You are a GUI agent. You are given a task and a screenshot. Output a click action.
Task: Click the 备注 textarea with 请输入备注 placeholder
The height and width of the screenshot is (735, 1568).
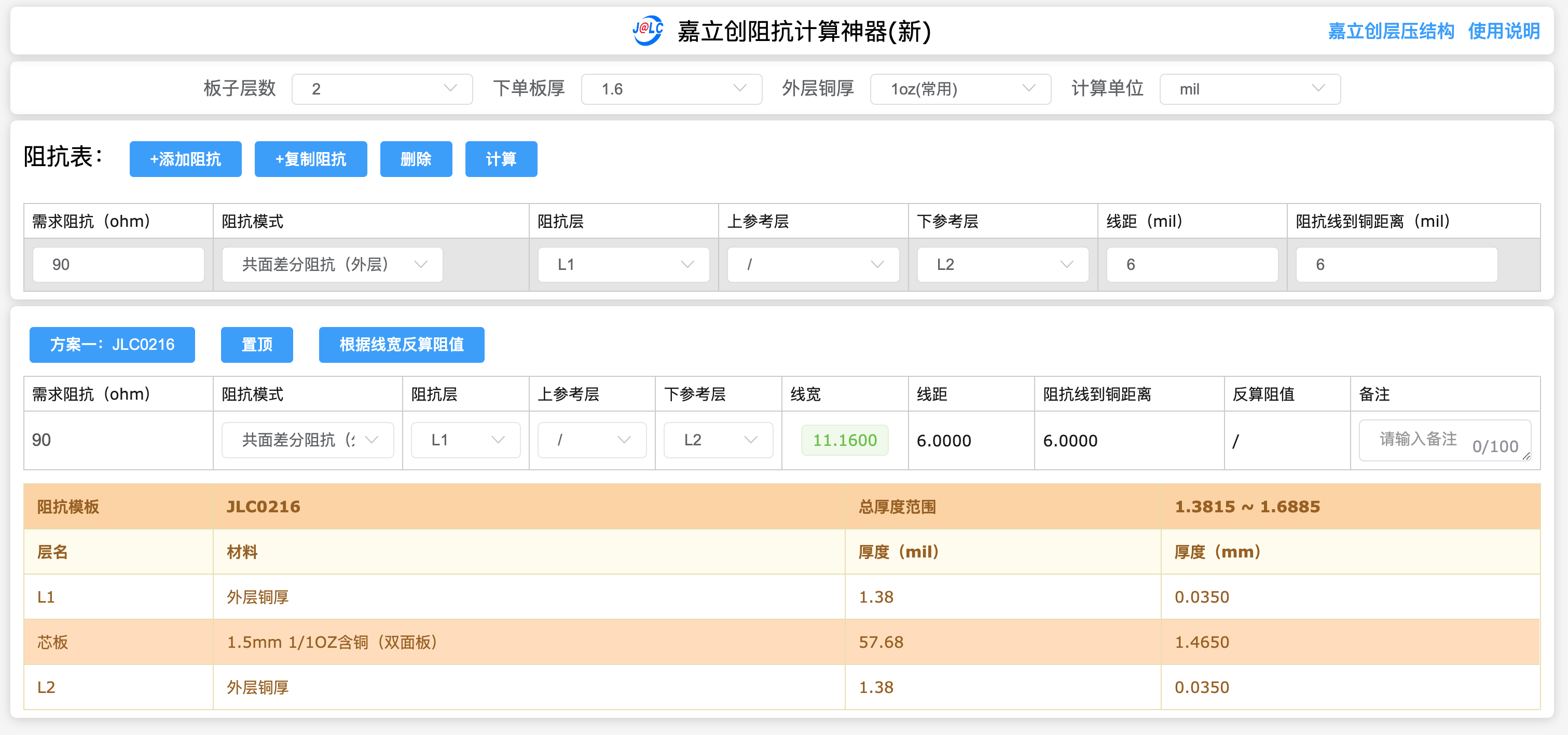click(1445, 440)
